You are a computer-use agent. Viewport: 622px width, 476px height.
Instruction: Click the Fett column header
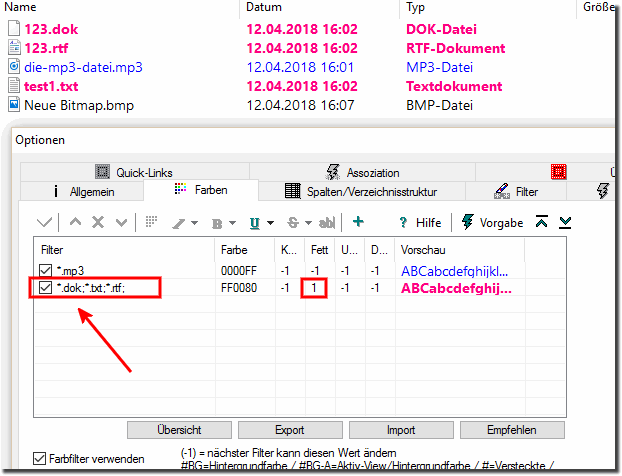[319, 250]
